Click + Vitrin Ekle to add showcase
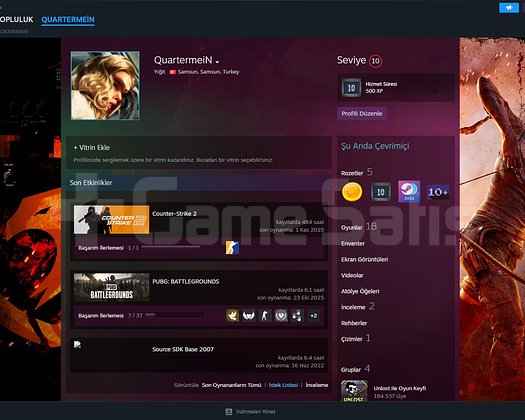Screen dimensions: 525x420 pyautogui.click(x=91, y=147)
